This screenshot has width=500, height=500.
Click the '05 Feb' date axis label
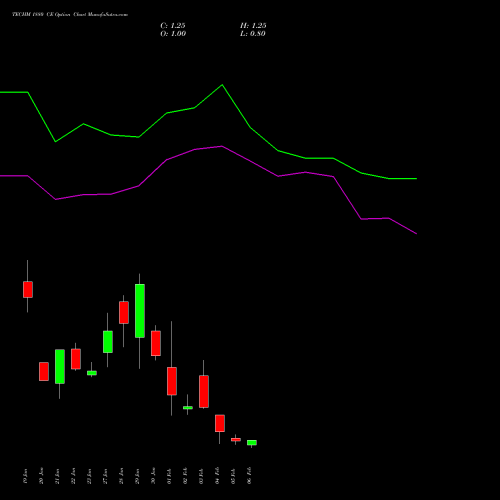[x=234, y=476]
